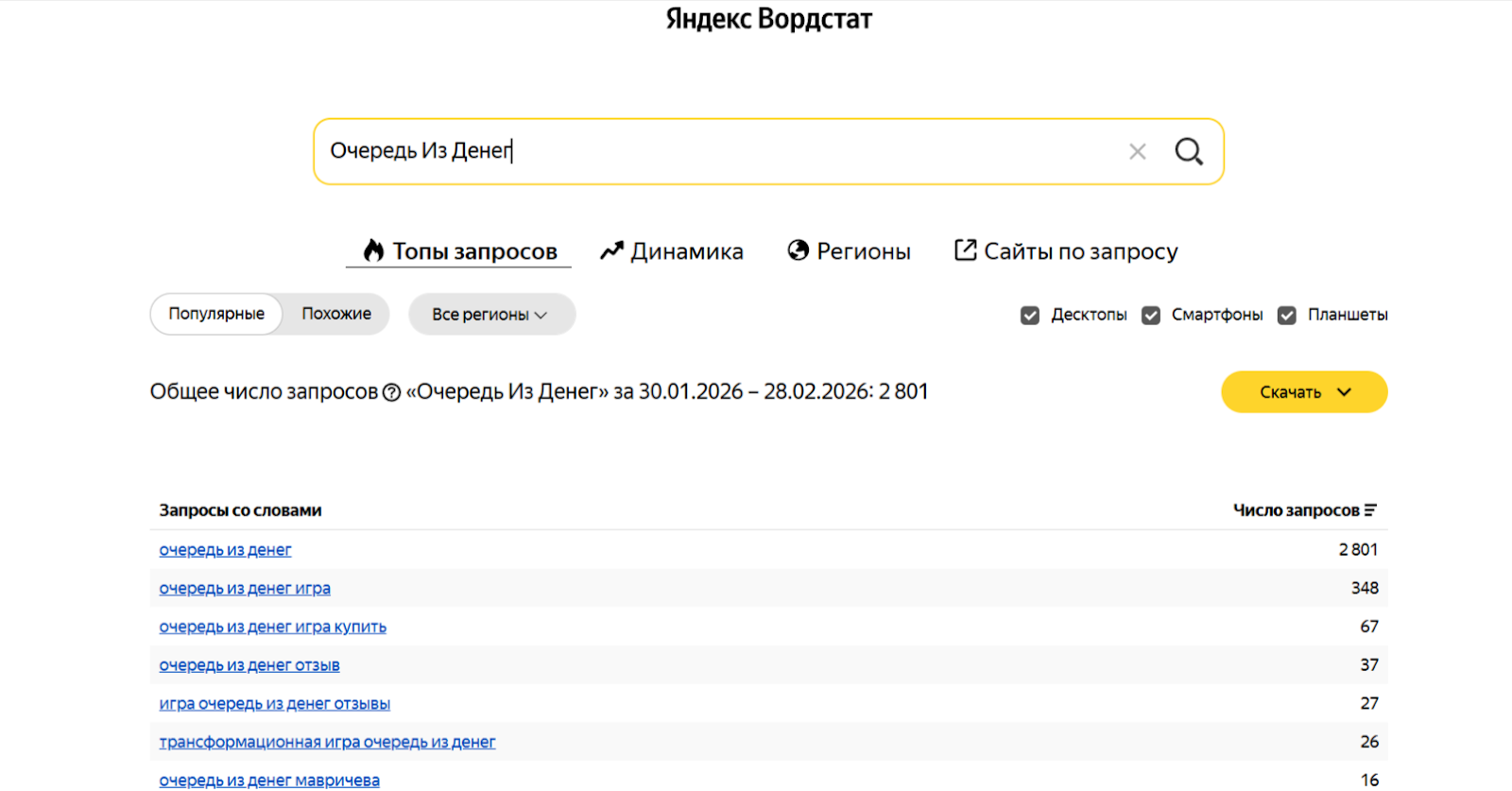Image resolution: width=1512 pixels, height=791 pixels.
Task: Open the Сайты по запросу tab
Action: [1066, 251]
